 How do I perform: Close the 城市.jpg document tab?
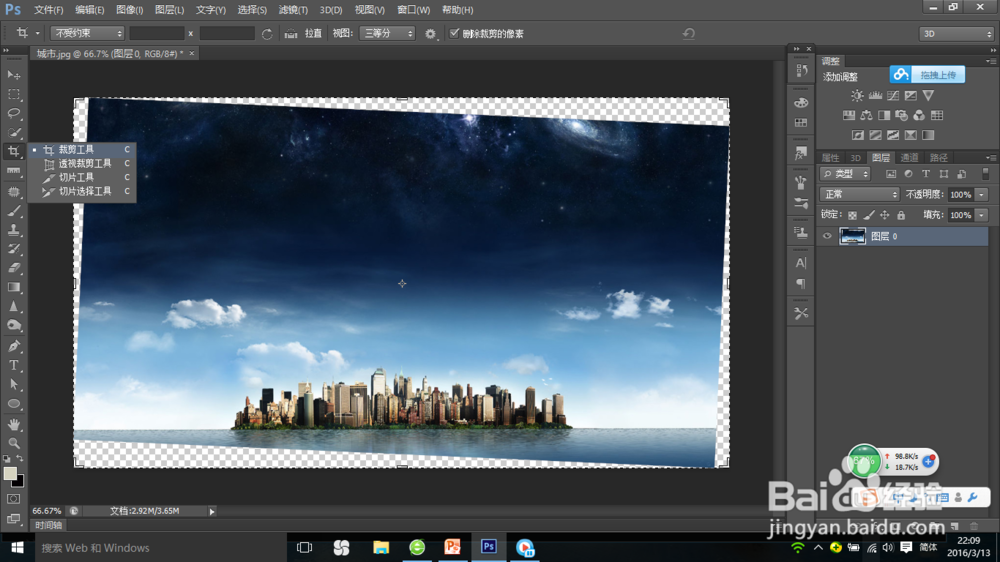point(191,54)
